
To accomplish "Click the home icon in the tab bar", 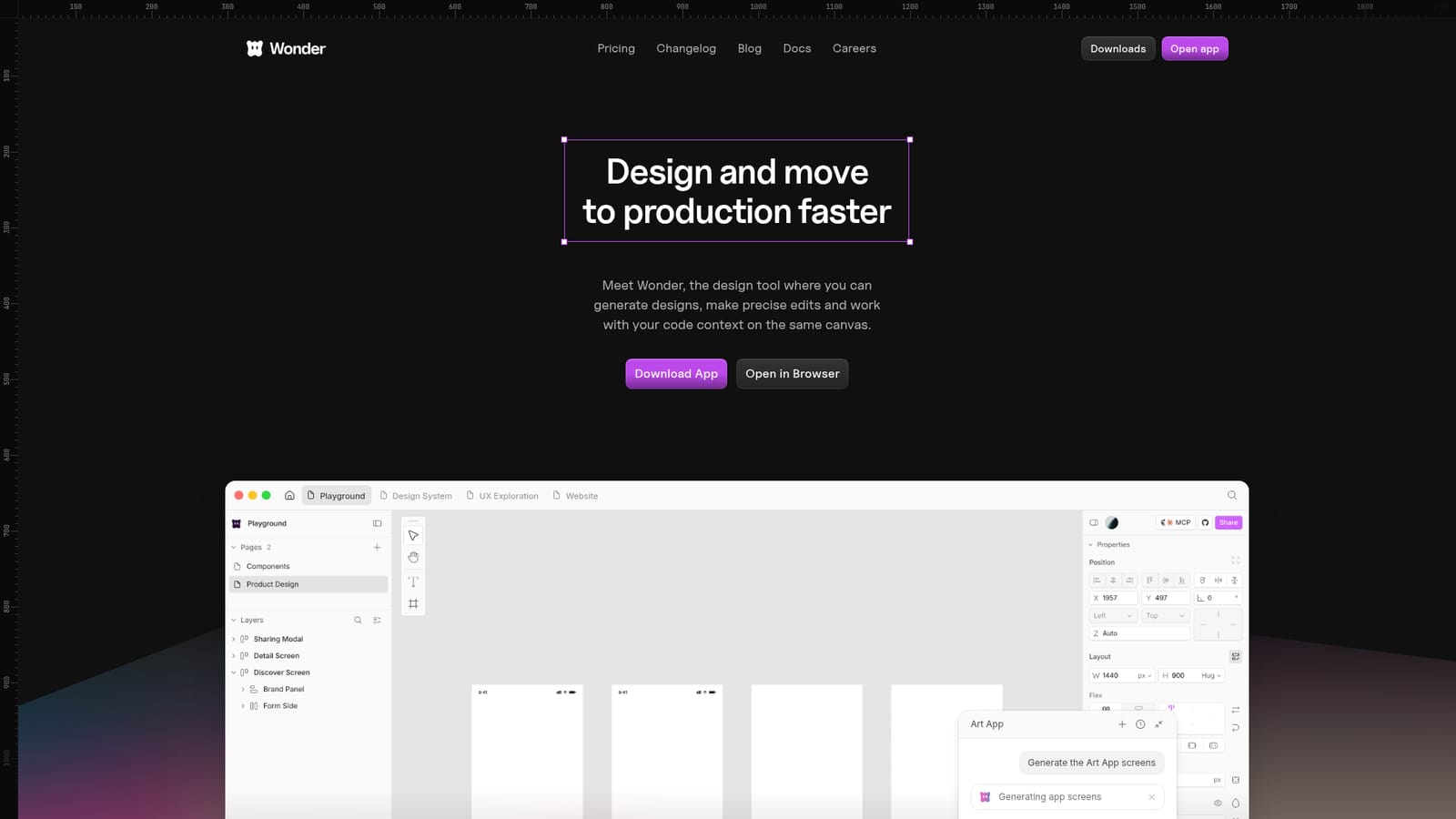I will coord(289,496).
